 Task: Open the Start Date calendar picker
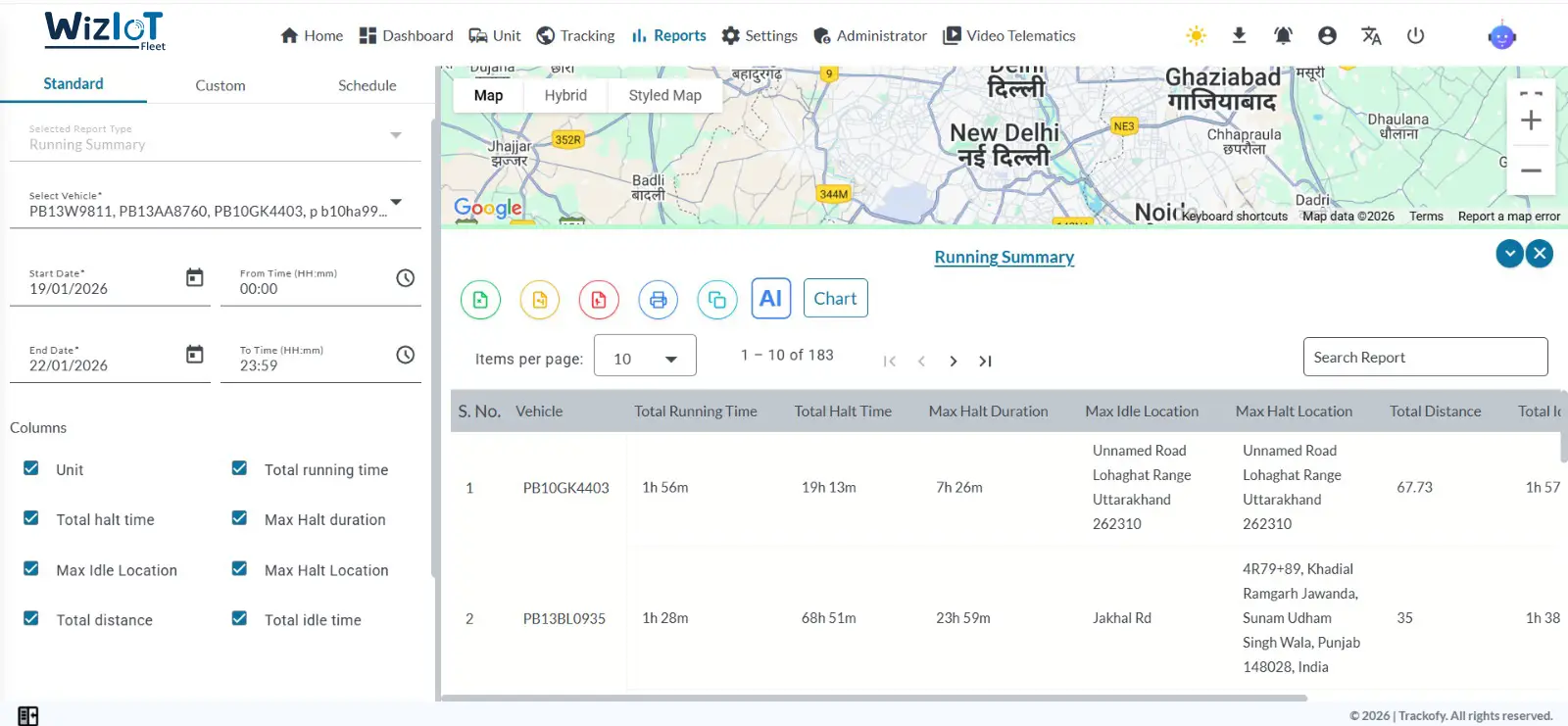click(x=195, y=278)
